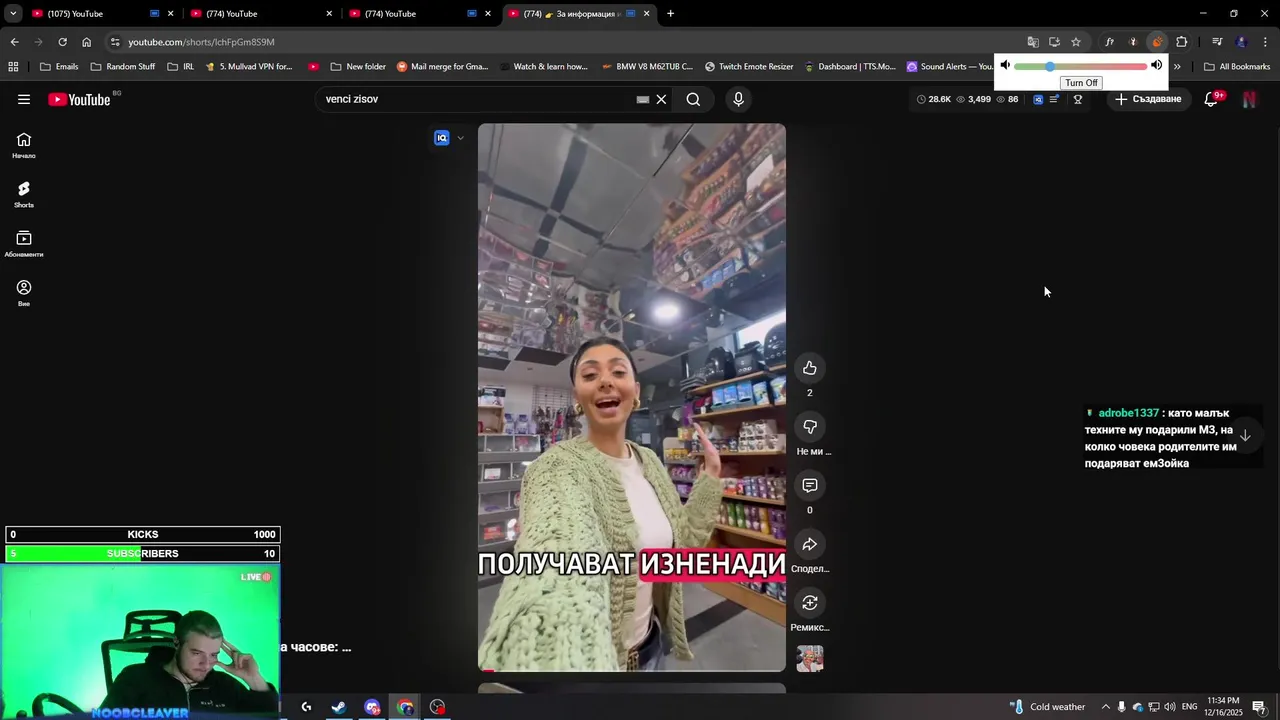Bookmark this page with the star
1280x720 pixels.
click(x=1076, y=42)
